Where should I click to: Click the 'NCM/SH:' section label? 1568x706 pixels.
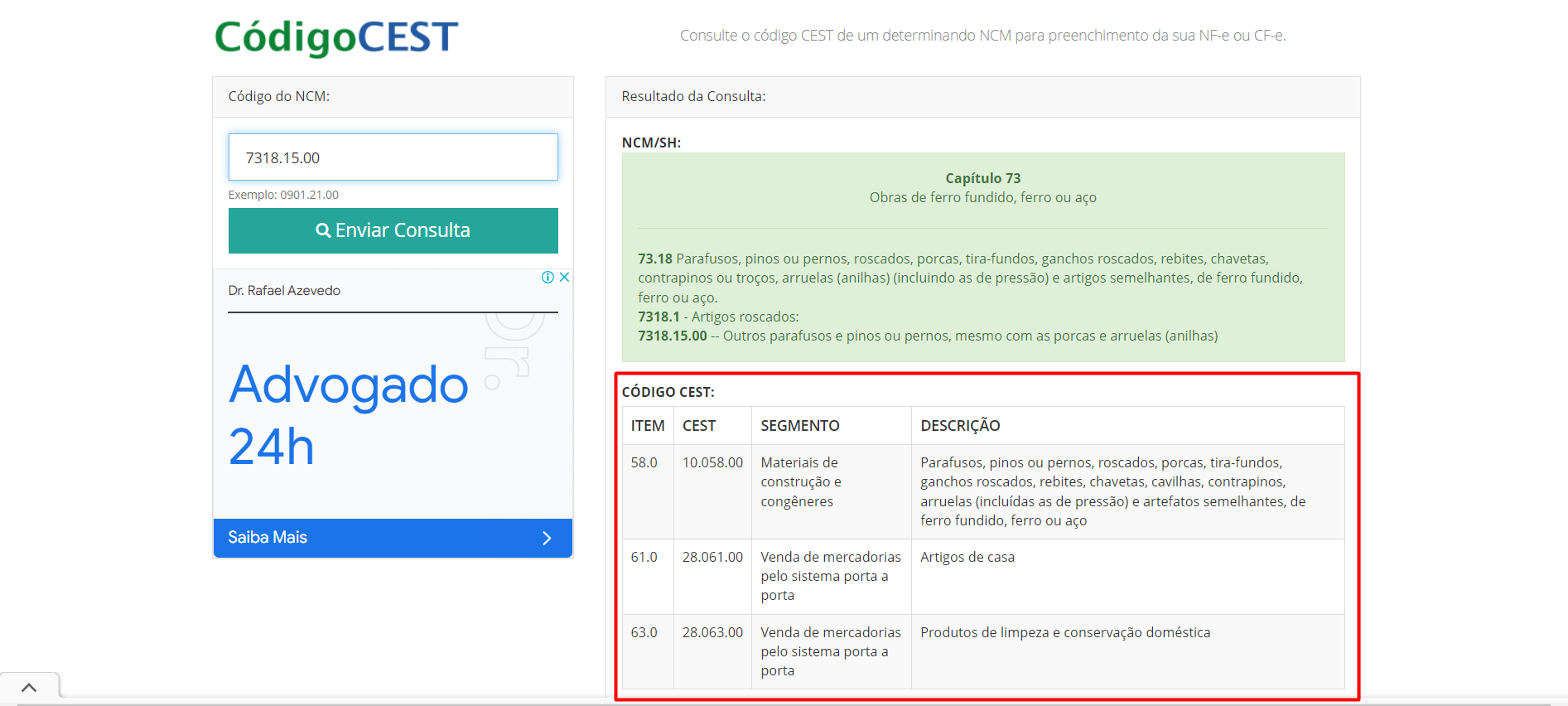pyautogui.click(x=651, y=143)
